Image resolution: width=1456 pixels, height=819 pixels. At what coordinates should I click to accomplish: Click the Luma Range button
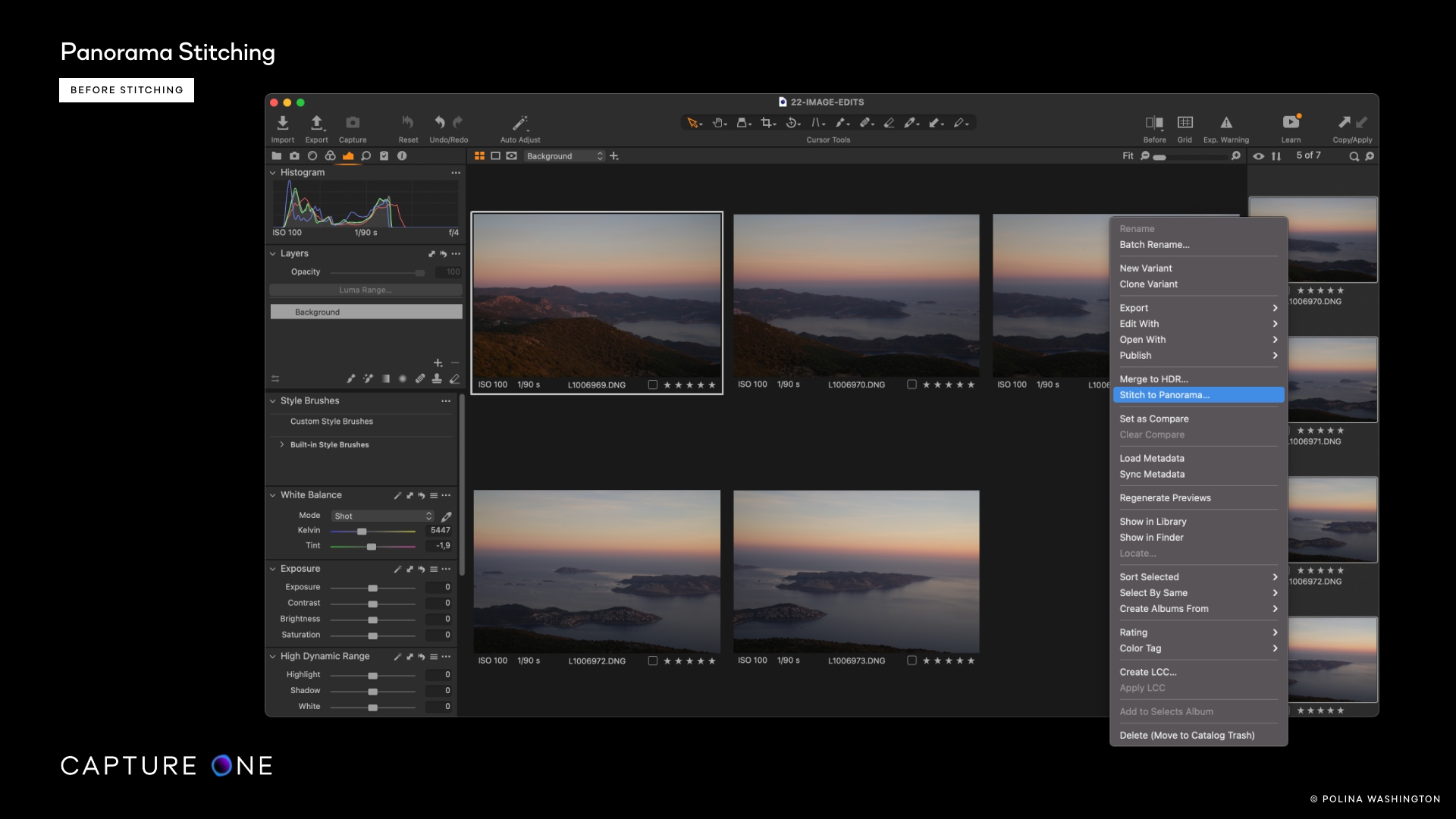tap(366, 290)
